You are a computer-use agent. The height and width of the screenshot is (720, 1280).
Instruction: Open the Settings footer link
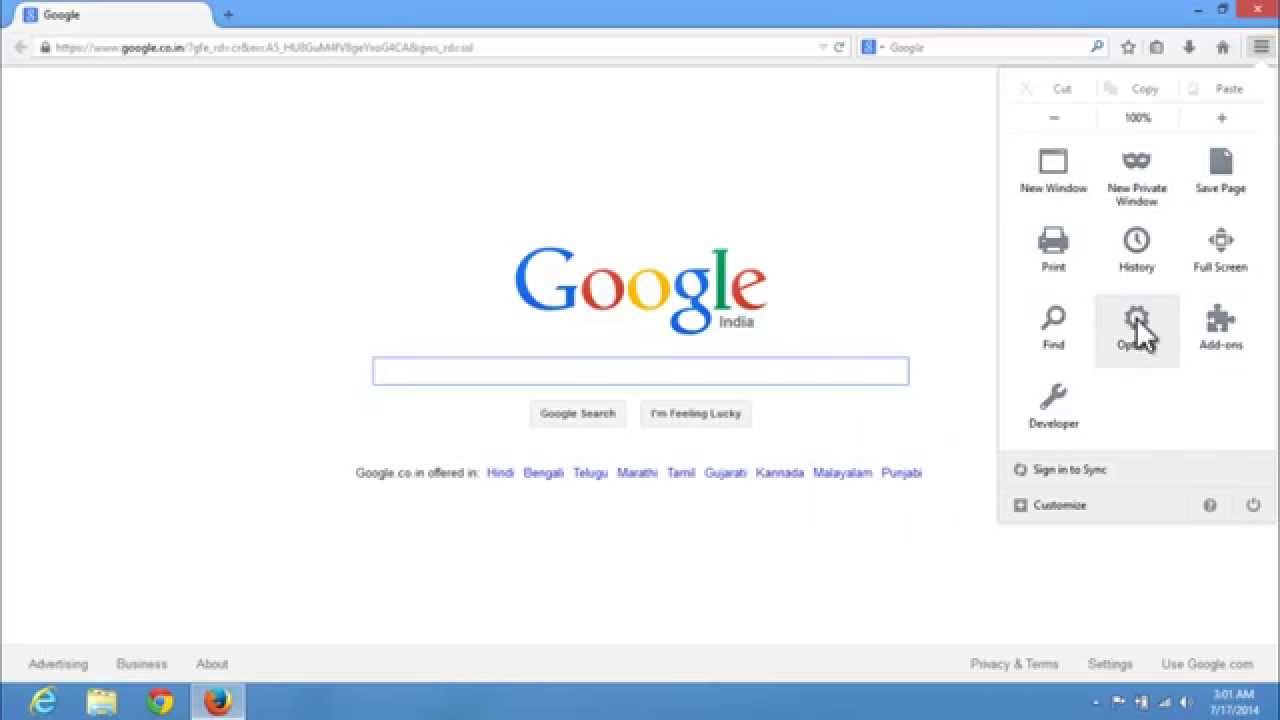click(x=1110, y=664)
